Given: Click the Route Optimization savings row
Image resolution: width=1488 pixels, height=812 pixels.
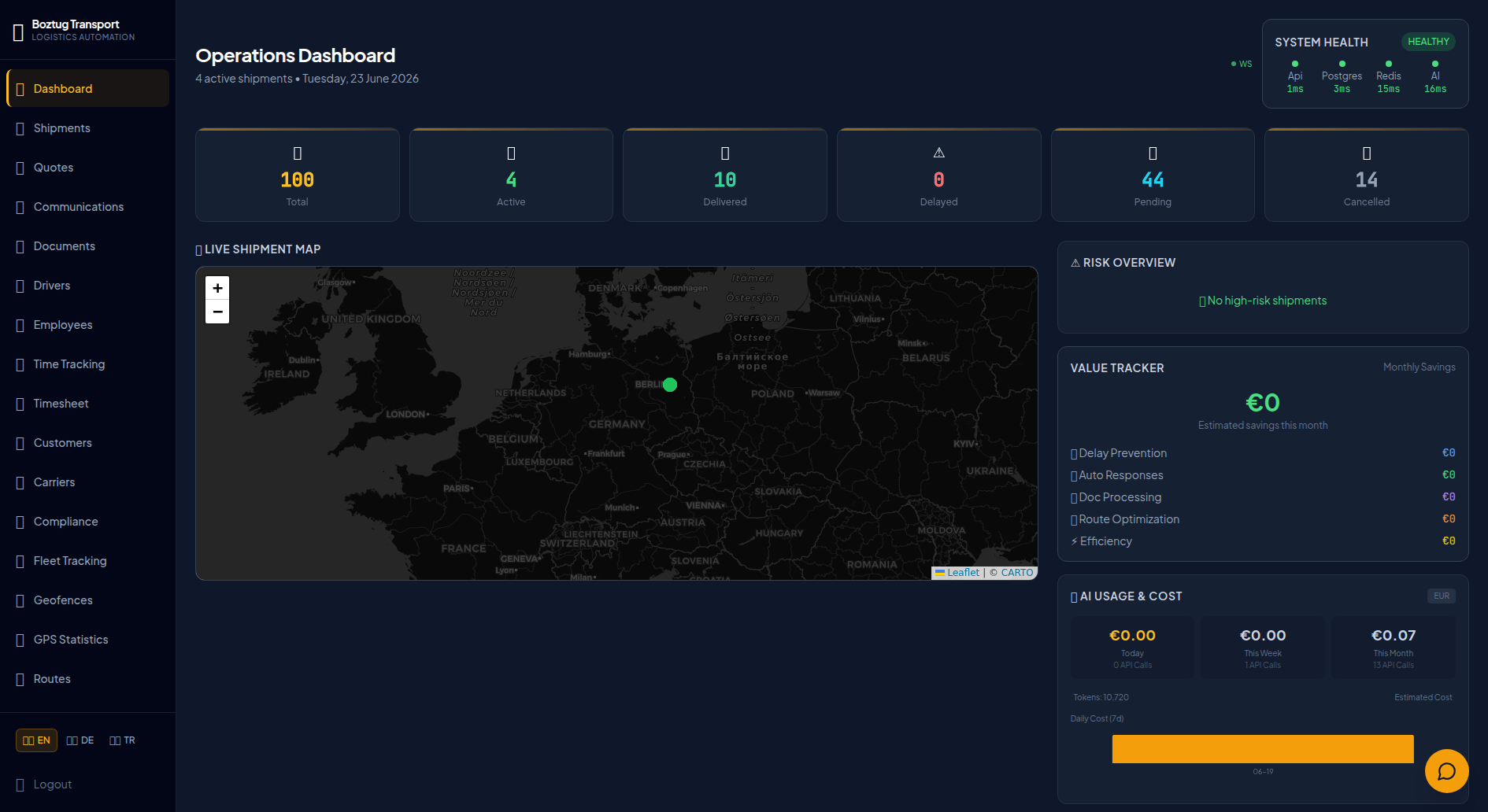Looking at the screenshot, I should (x=1263, y=519).
